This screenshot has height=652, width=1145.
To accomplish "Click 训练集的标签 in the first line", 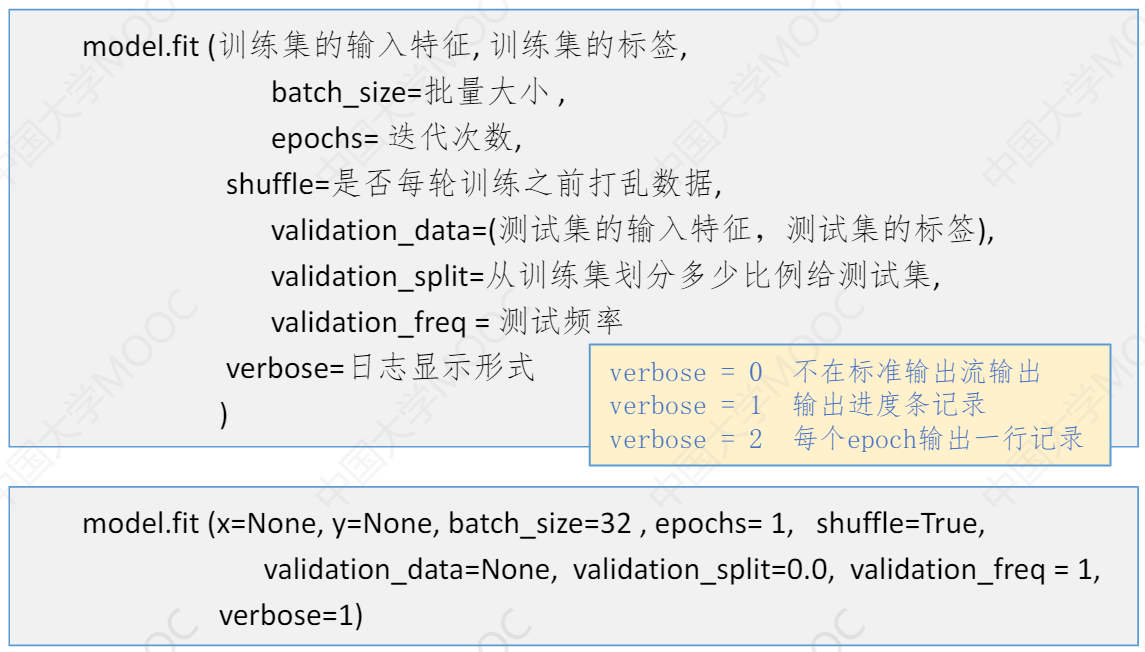I will pos(586,46).
